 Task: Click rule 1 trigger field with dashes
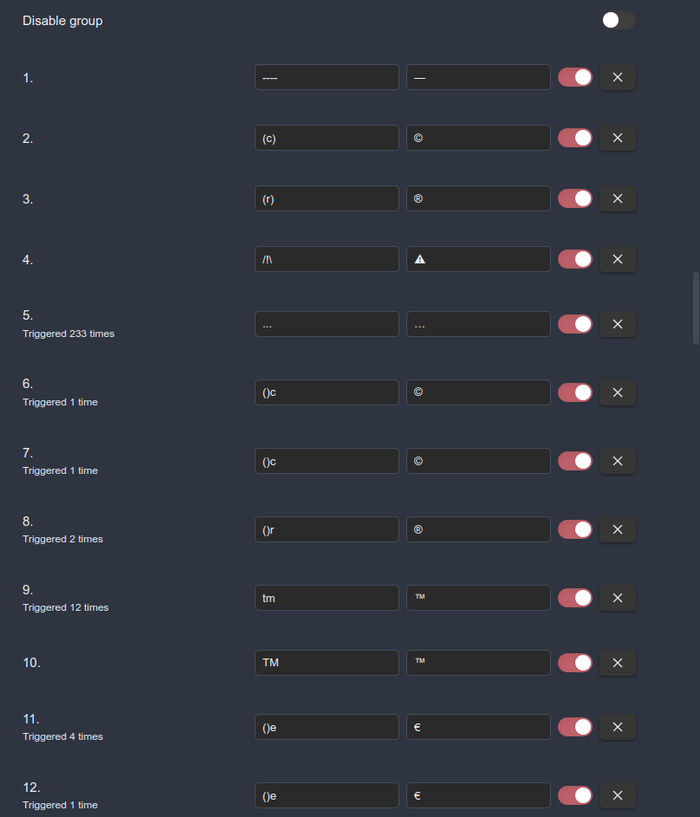(x=326, y=77)
